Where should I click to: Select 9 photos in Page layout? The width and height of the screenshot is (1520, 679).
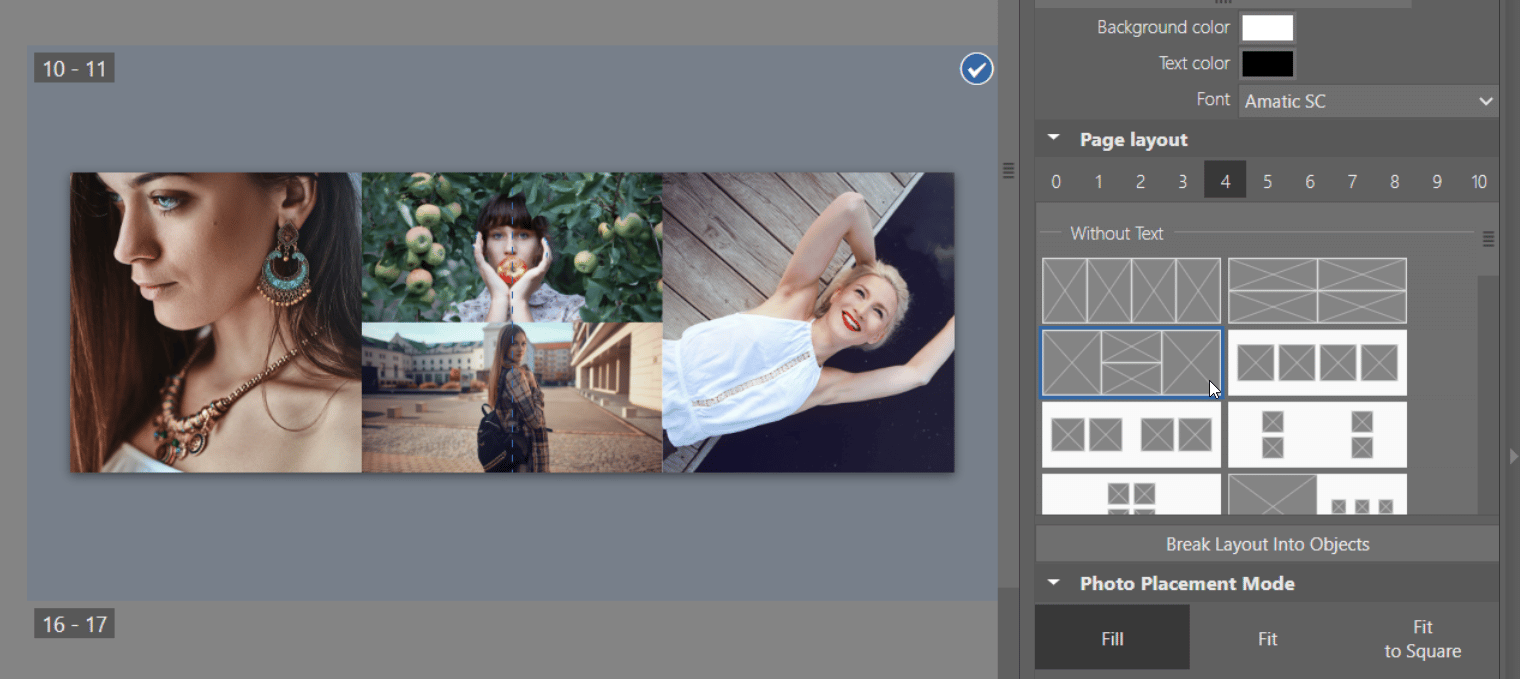(x=1437, y=182)
